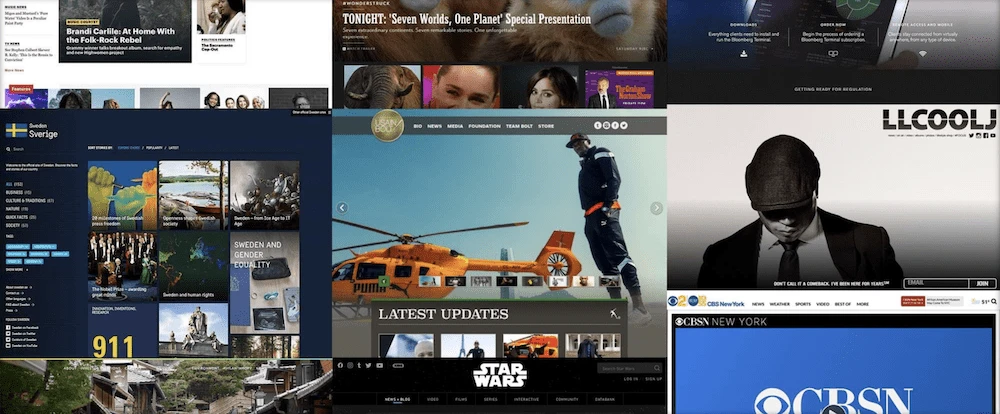
Task: Click the Twitter icon under the LL COOL J logo
Action: 971,135
